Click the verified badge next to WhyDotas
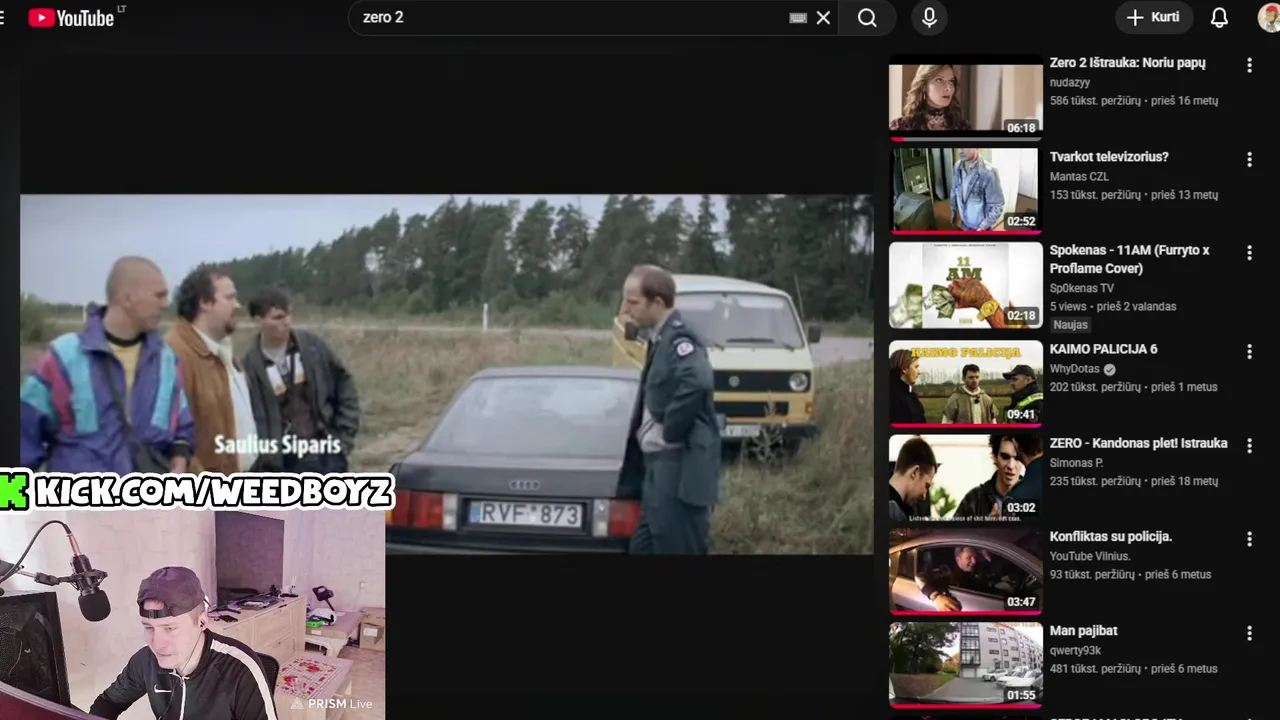Screen dimensions: 1280x720 click(1109, 369)
